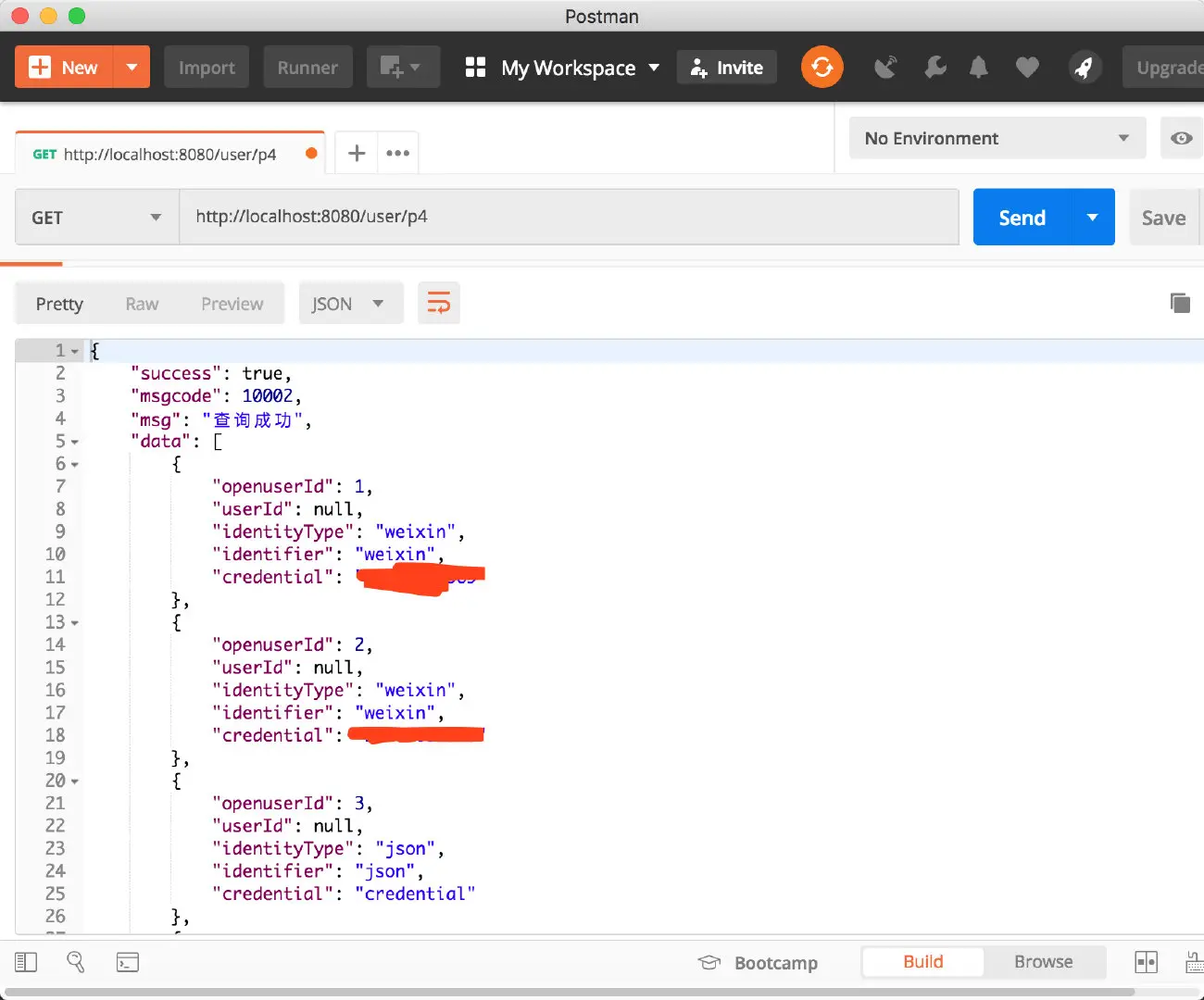Copy response body to clipboard
This screenshot has height=1000, width=1204.
1180,303
